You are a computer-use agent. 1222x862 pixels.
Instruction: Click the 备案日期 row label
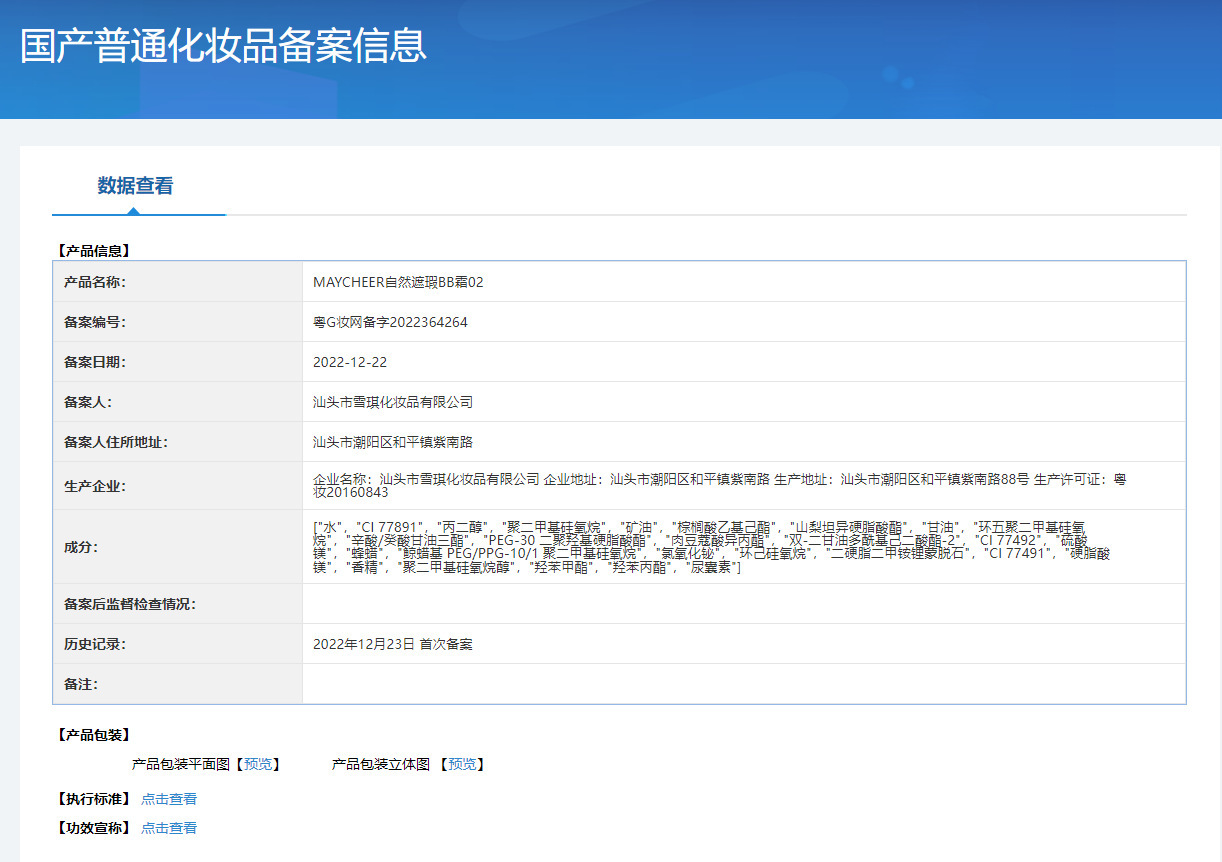pyautogui.click(x=95, y=362)
